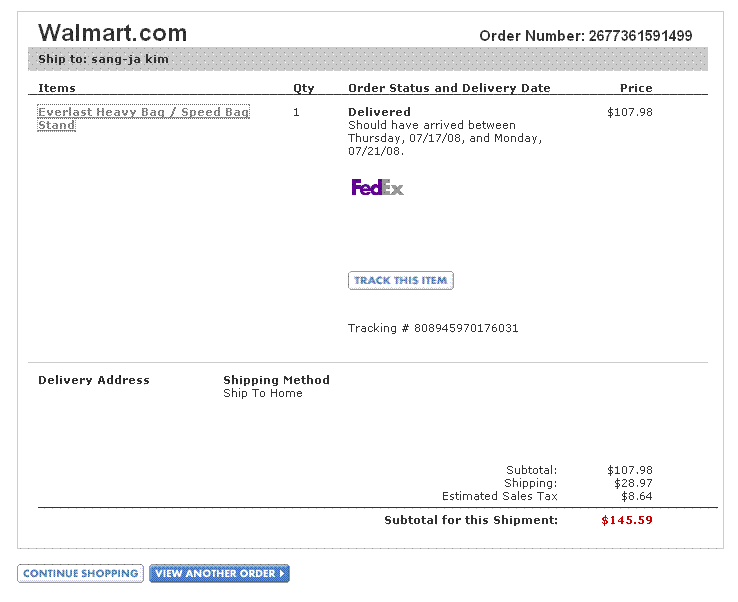Click the View Another Order button
The width and height of the screenshot is (738, 602).
point(219,573)
